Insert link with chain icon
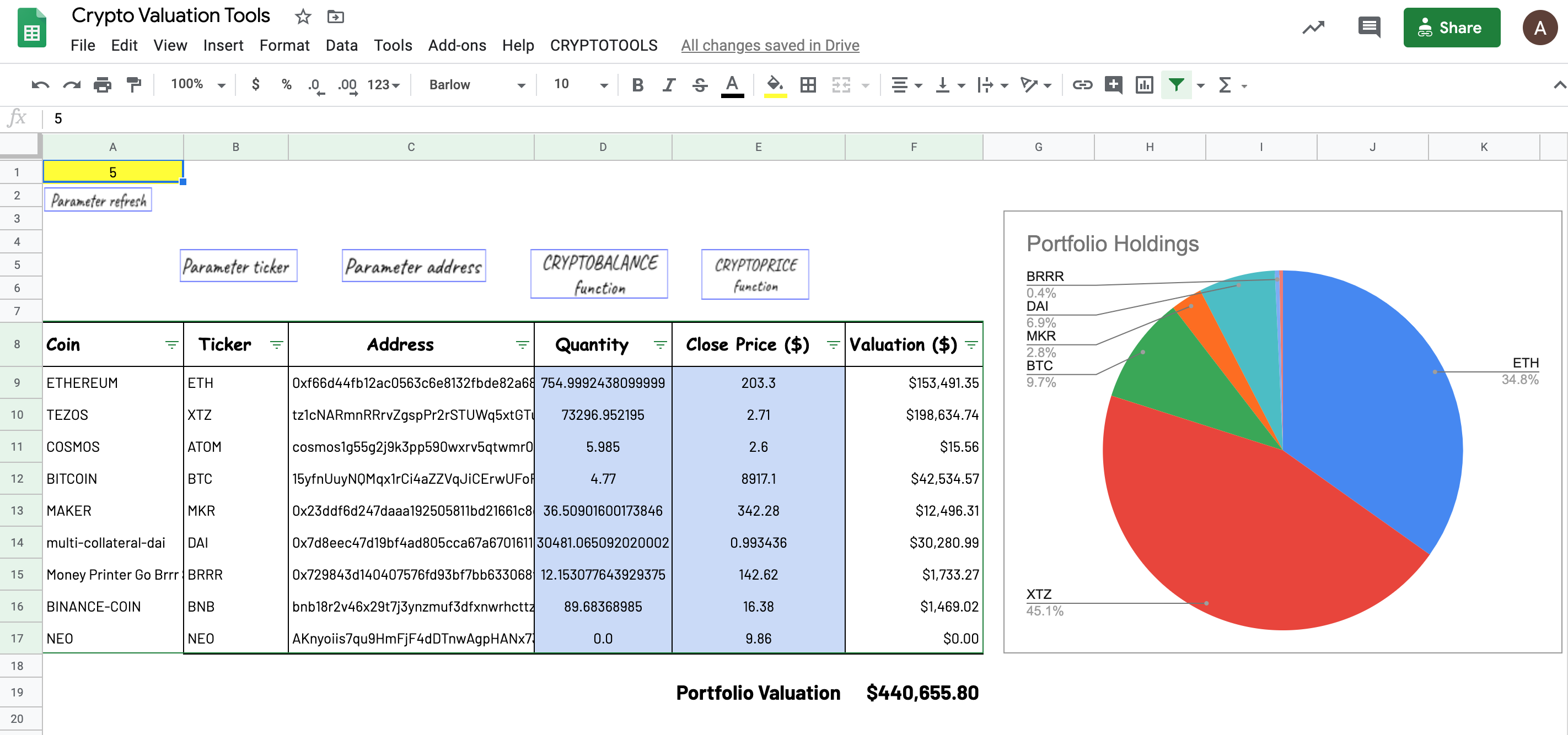The height and width of the screenshot is (735, 1568). 1082,85
